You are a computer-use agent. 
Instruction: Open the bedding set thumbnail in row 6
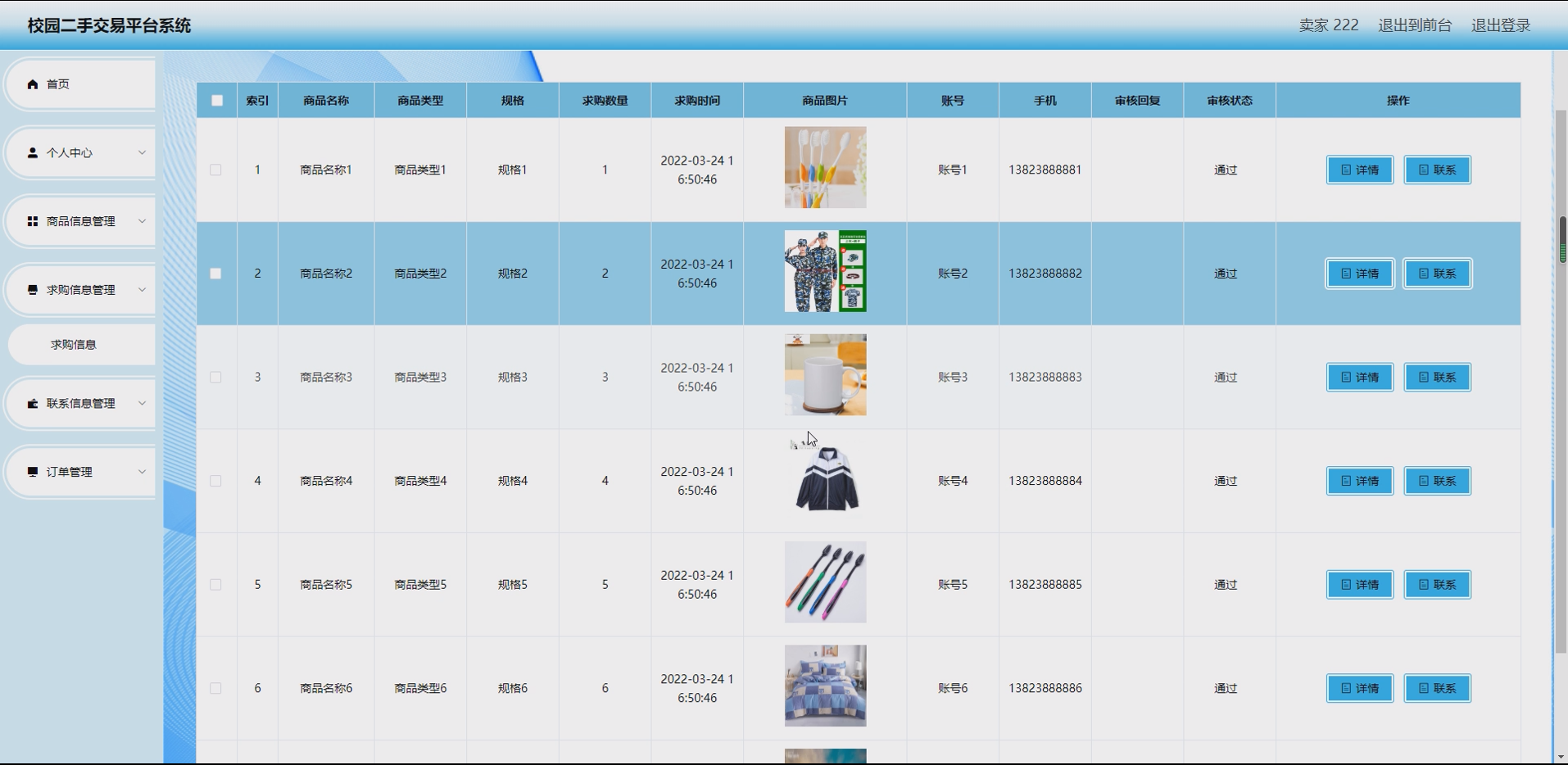tap(825, 686)
